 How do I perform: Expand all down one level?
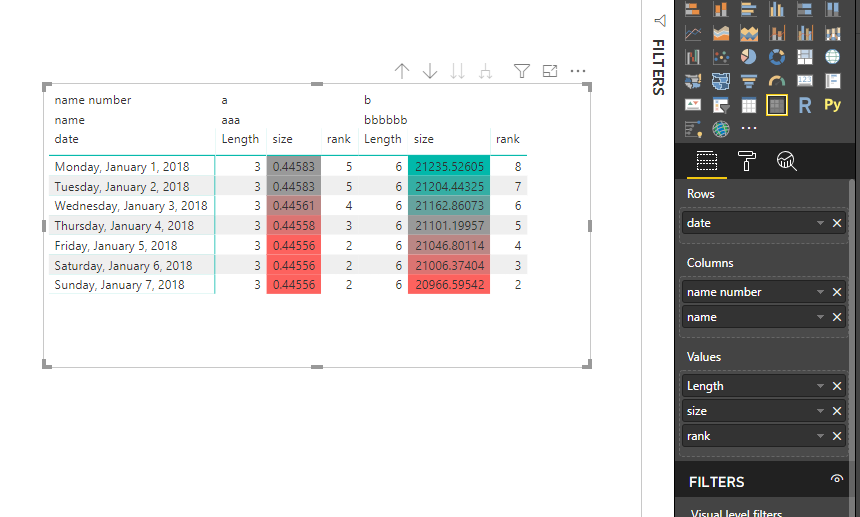[485, 71]
